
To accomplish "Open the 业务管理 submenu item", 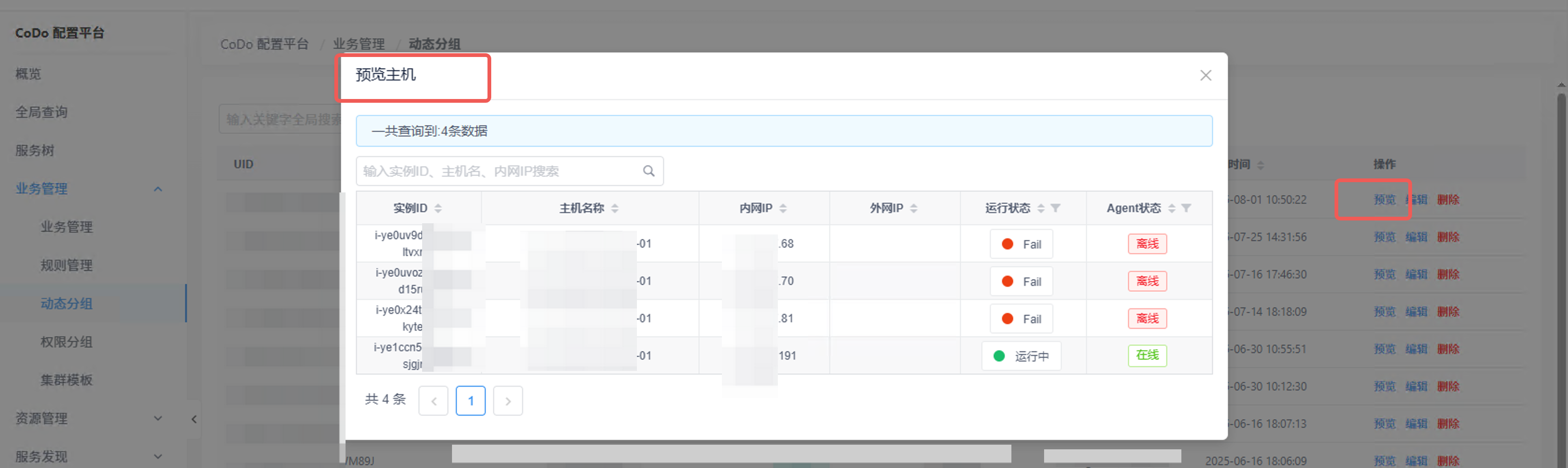I will [x=66, y=227].
